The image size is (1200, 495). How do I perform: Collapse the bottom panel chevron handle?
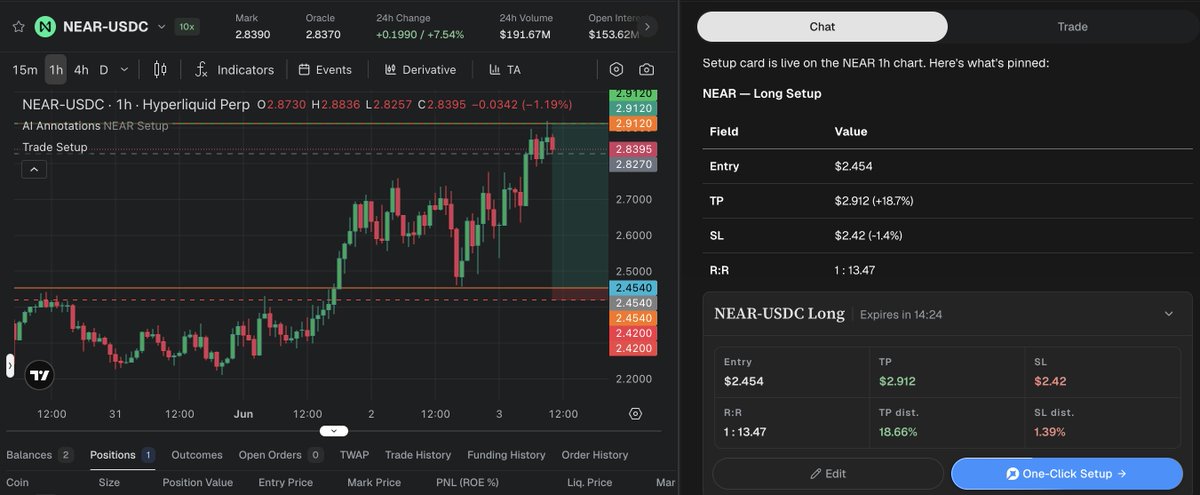tap(334, 431)
